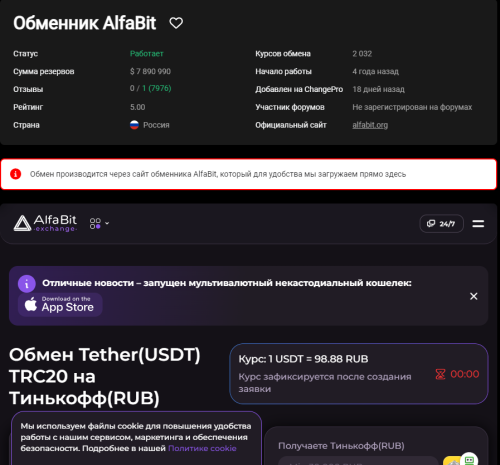
Task: Click "Не зарегистрирован на форумах" text
Action: click(412, 107)
